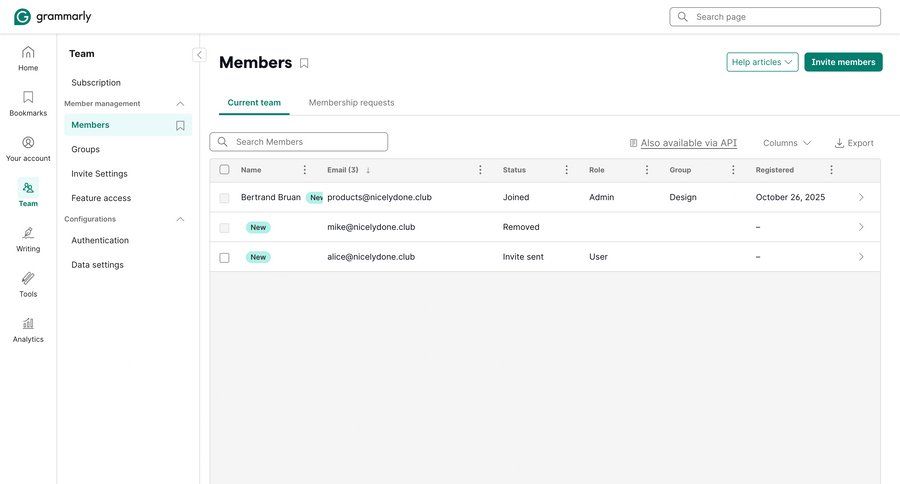This screenshot has height=484, width=900.
Task: Click the October 26, 2025 date
Action: (790, 197)
